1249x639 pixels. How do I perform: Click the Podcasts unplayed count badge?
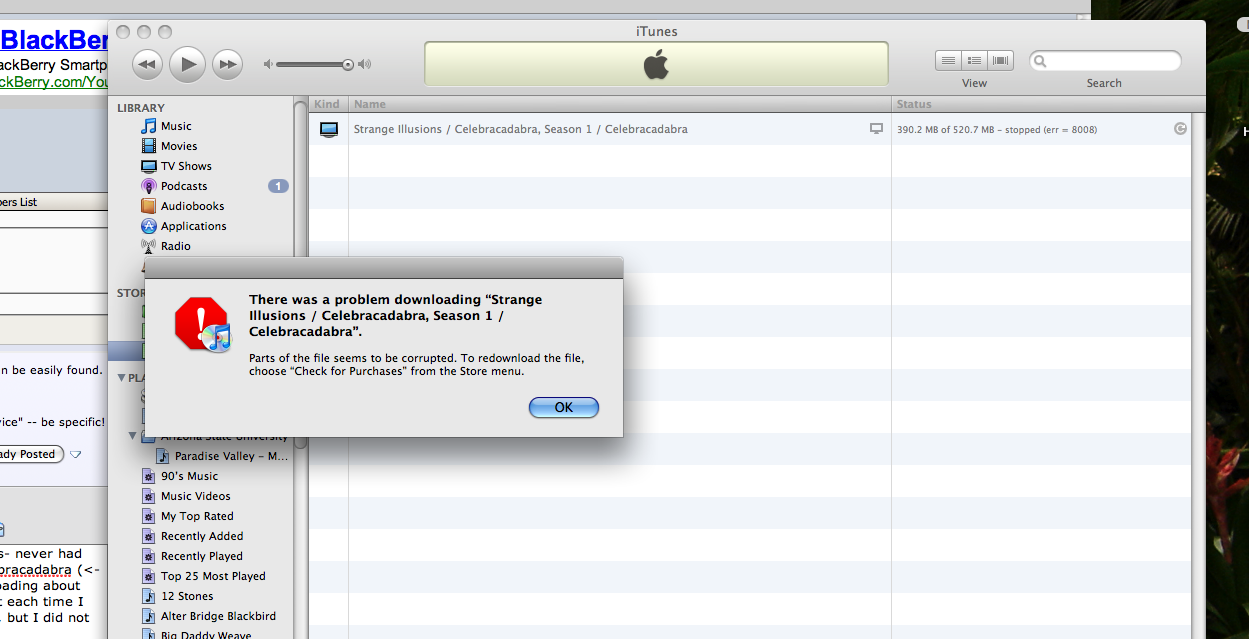tap(278, 186)
